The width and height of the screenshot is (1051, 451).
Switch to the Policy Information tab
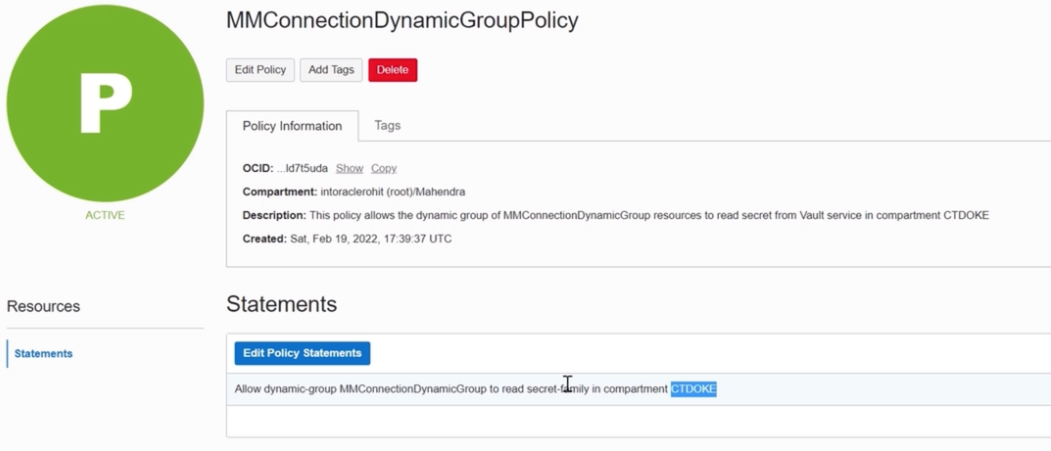(292, 126)
